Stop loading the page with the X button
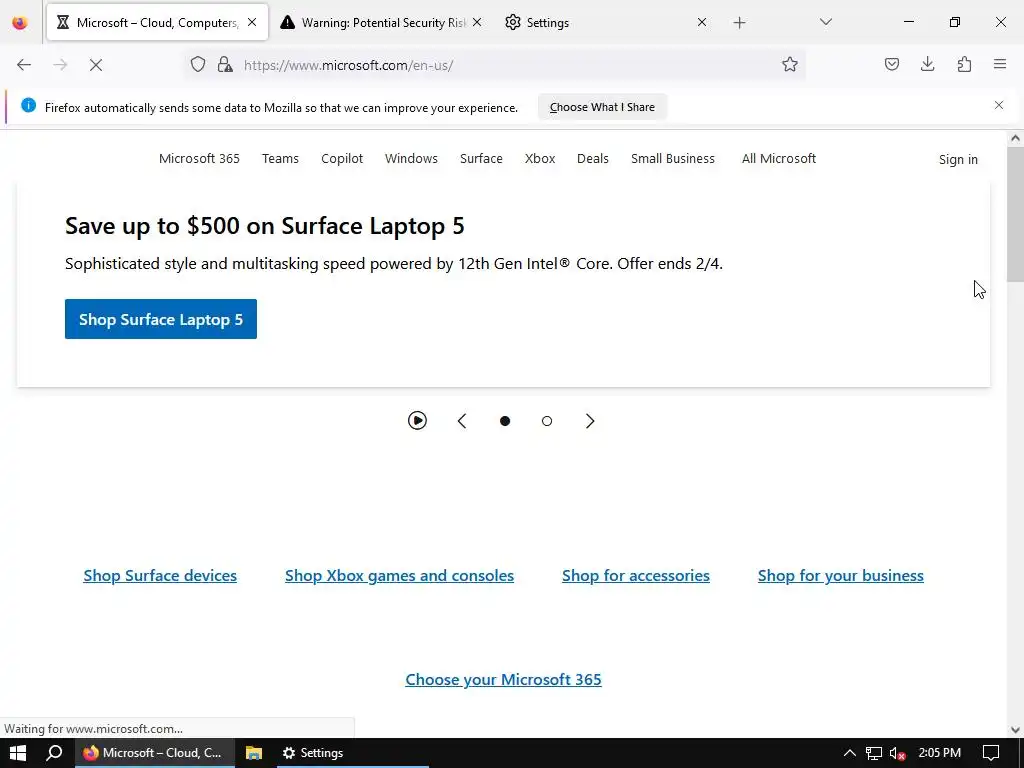Image resolution: width=1024 pixels, height=768 pixels. (x=96, y=65)
